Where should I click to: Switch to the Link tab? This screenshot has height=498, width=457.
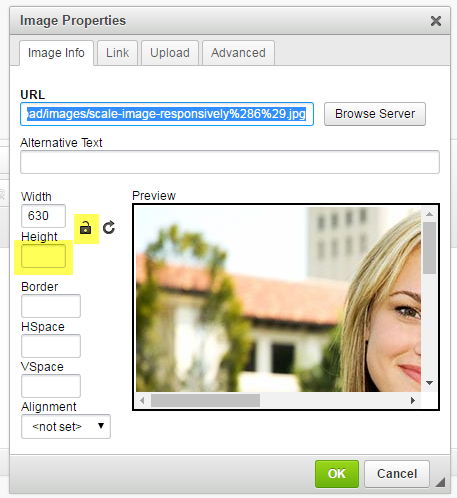[117, 53]
